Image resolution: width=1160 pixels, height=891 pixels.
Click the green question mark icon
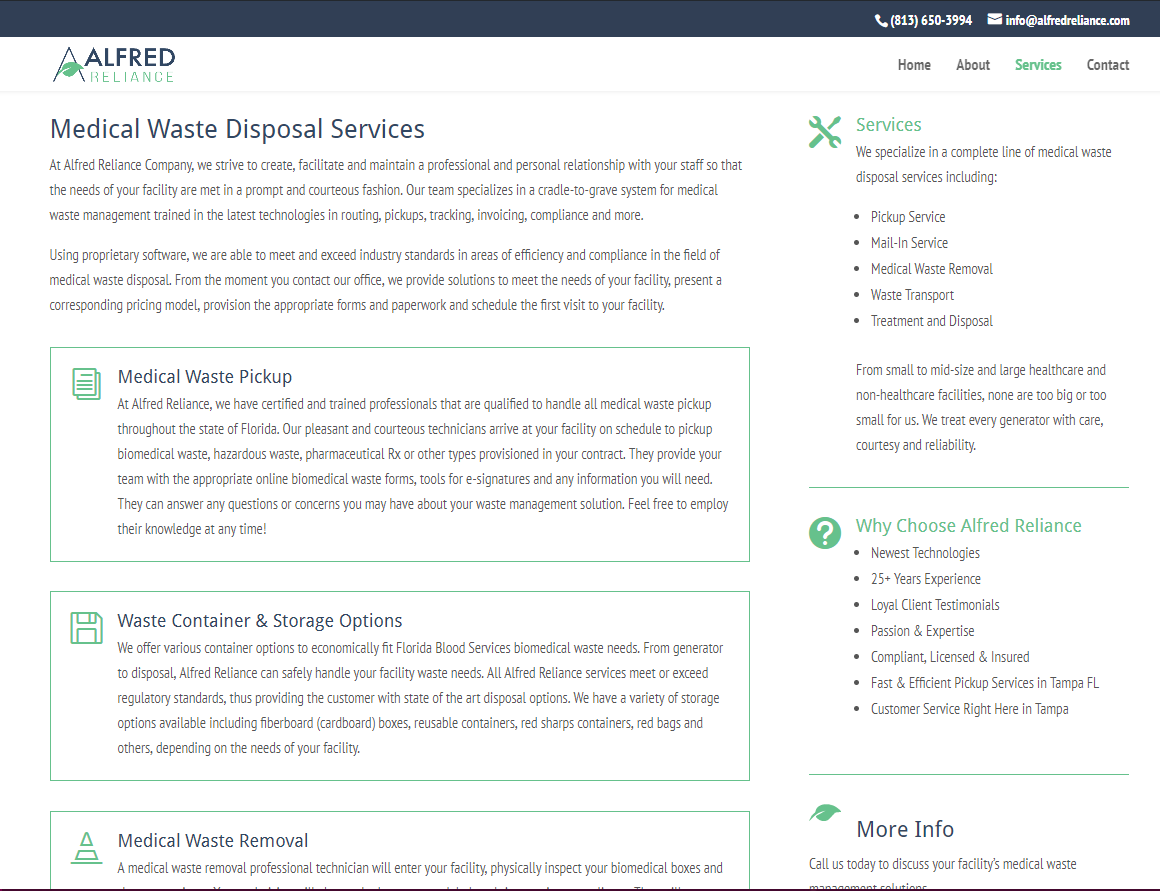point(825,533)
